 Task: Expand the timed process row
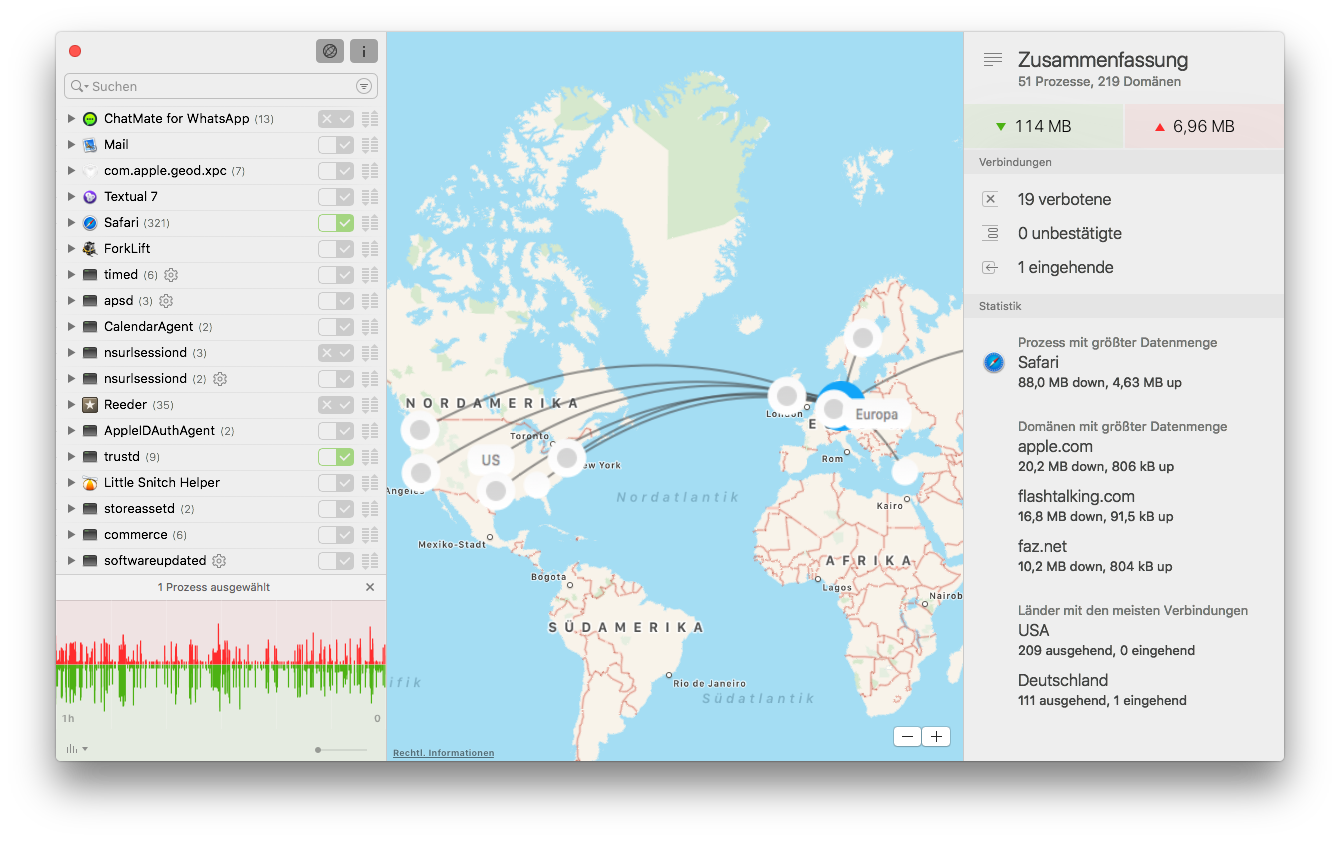click(x=71, y=275)
